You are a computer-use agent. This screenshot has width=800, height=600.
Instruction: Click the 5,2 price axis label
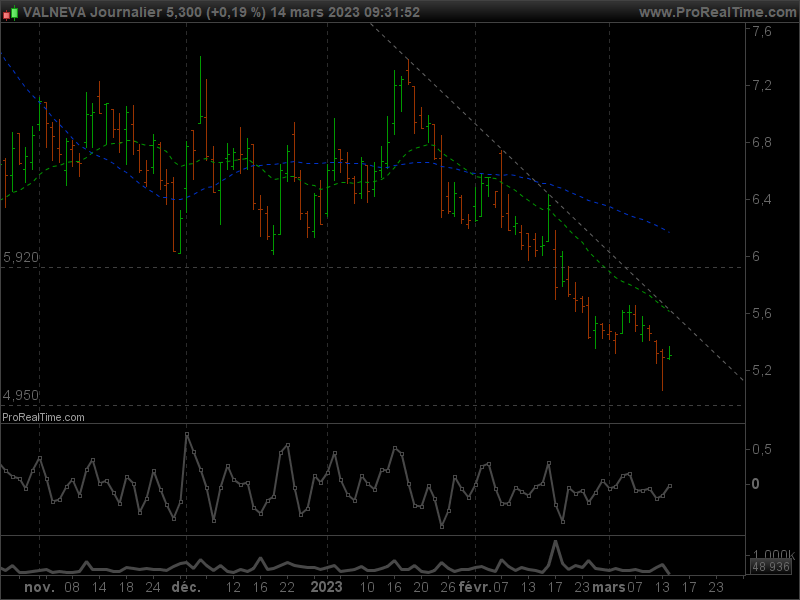tap(762, 371)
